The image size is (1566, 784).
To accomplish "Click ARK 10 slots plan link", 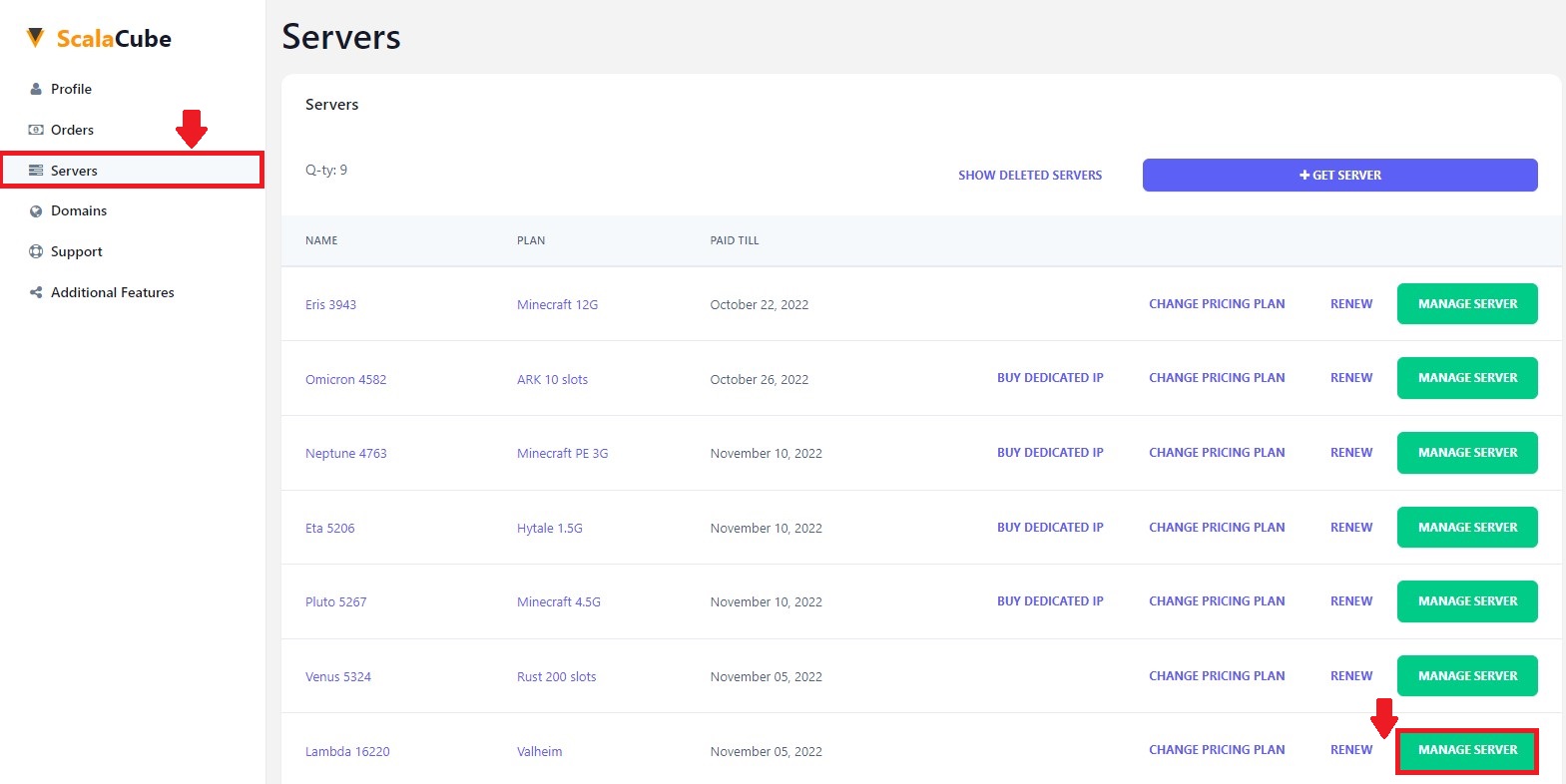I will (x=552, y=379).
